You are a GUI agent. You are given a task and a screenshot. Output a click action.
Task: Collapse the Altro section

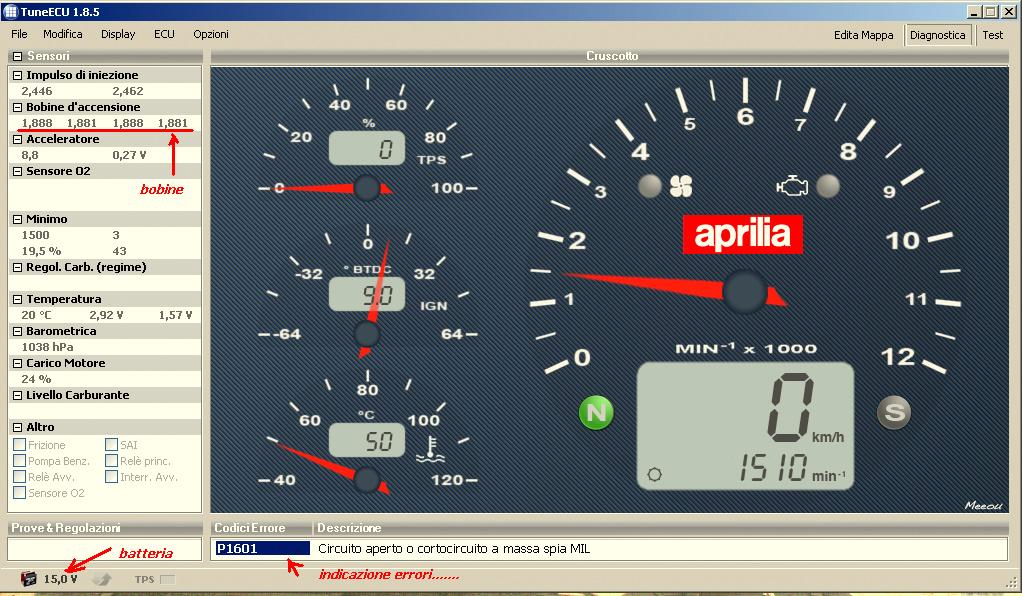pos(18,427)
